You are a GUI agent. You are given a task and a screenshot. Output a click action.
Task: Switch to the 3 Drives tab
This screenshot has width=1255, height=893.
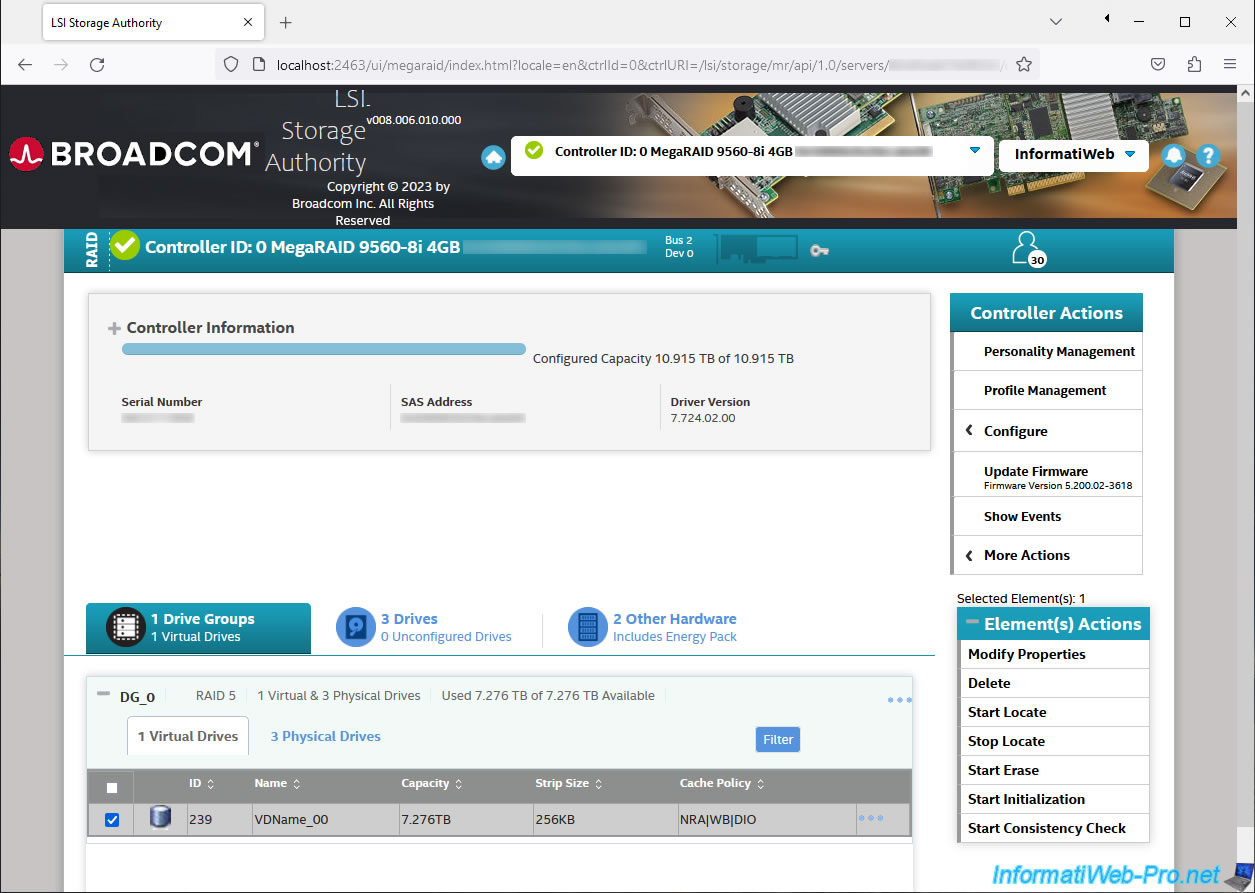click(x=424, y=628)
